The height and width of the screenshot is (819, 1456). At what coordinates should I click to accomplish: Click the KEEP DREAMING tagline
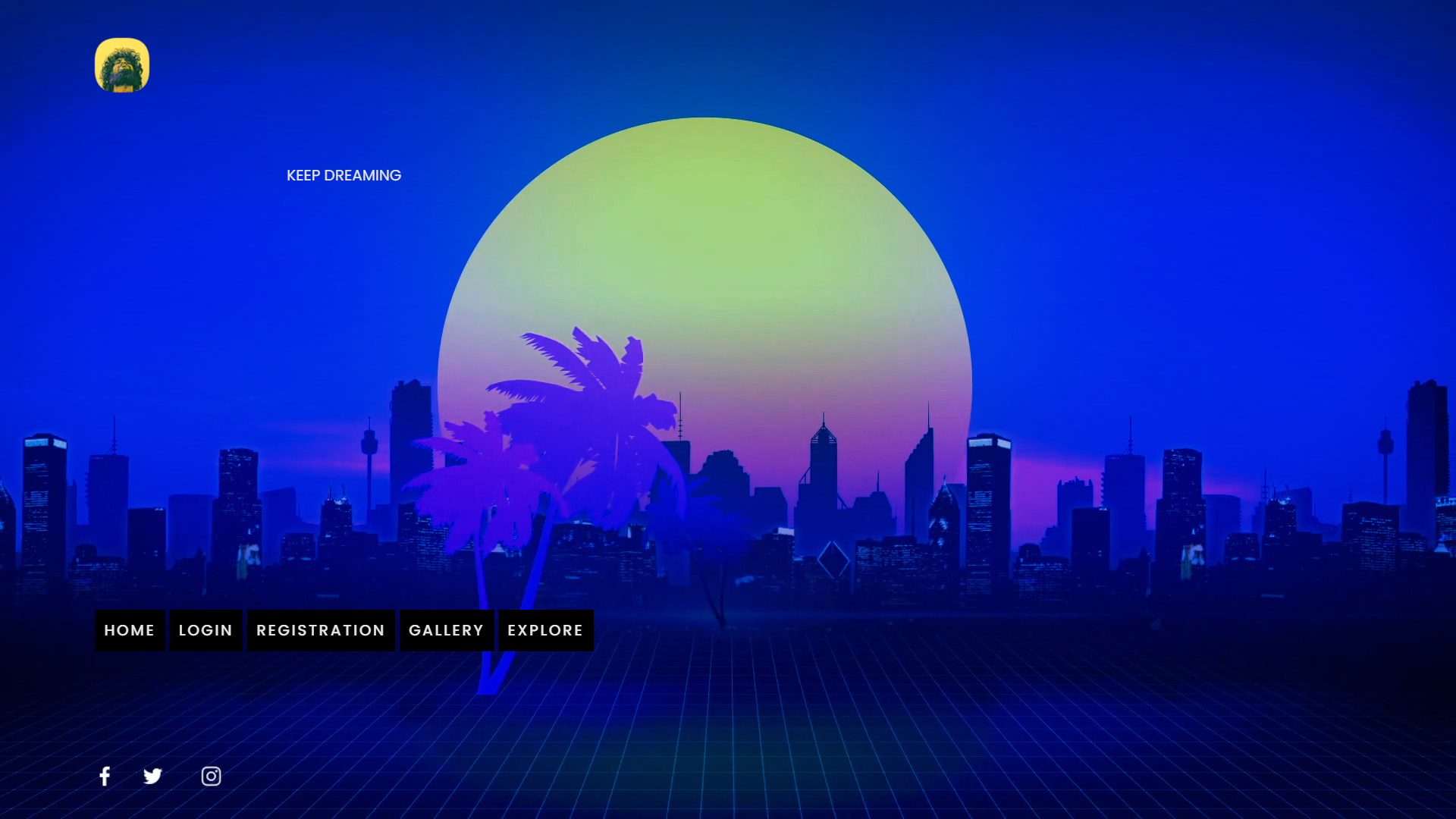(x=344, y=175)
